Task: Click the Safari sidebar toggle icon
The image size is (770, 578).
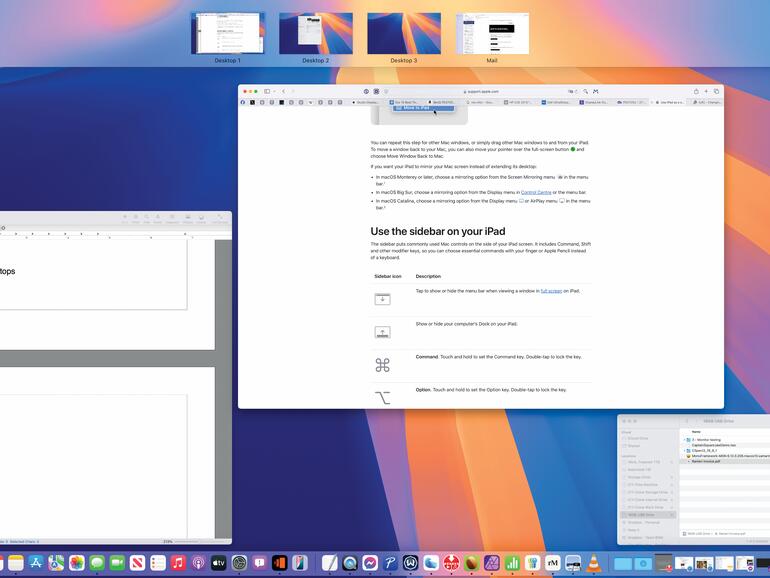Action: 267,91
